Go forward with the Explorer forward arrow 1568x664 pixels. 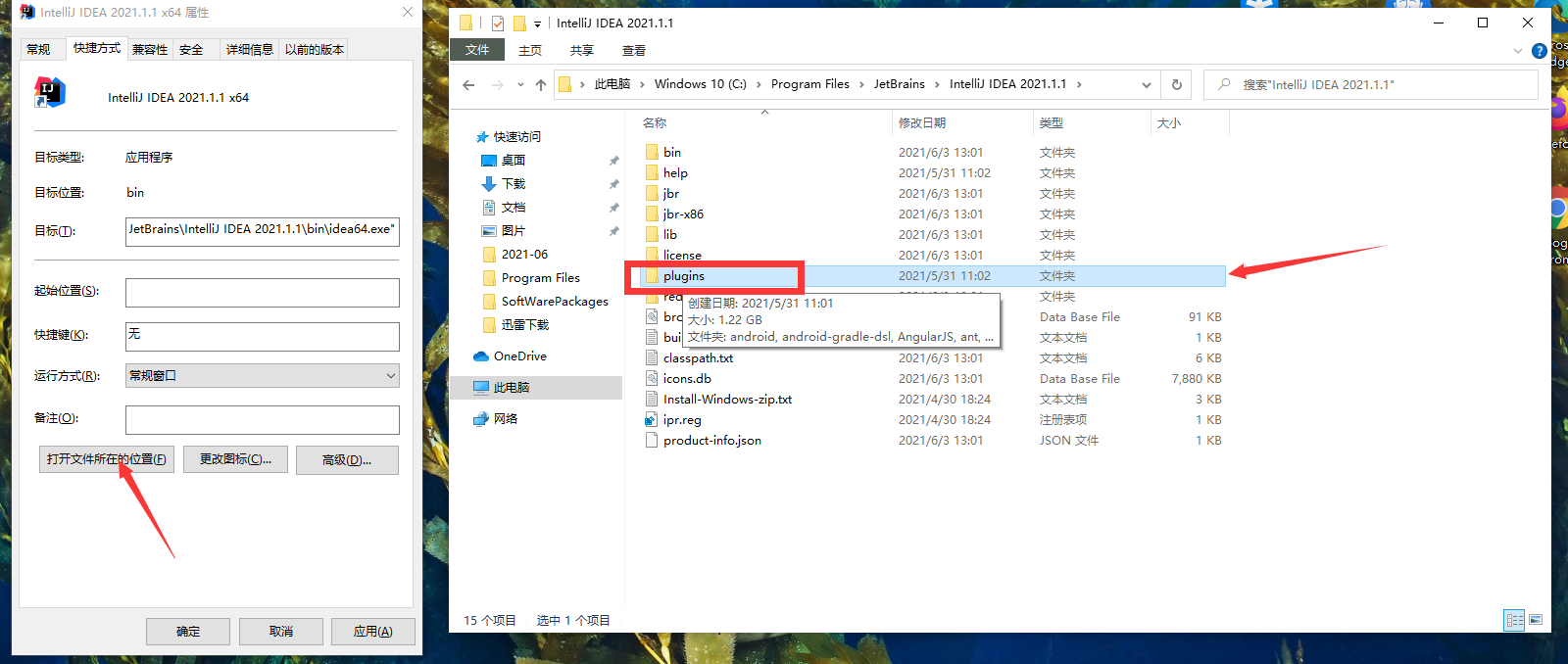[498, 85]
